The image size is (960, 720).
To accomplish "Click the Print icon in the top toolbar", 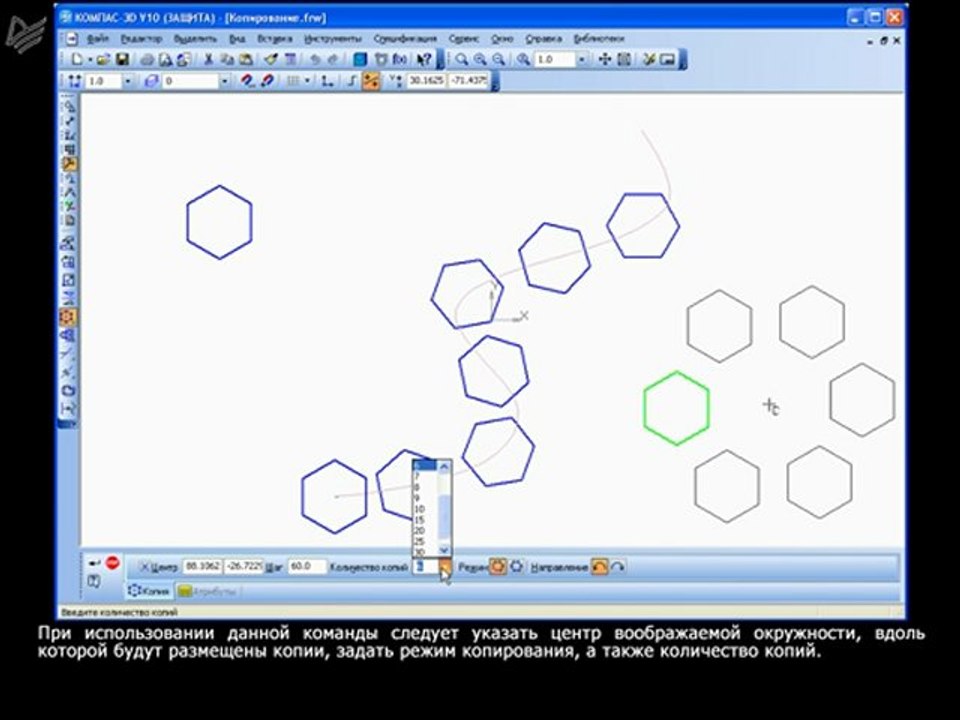I will [x=147, y=59].
